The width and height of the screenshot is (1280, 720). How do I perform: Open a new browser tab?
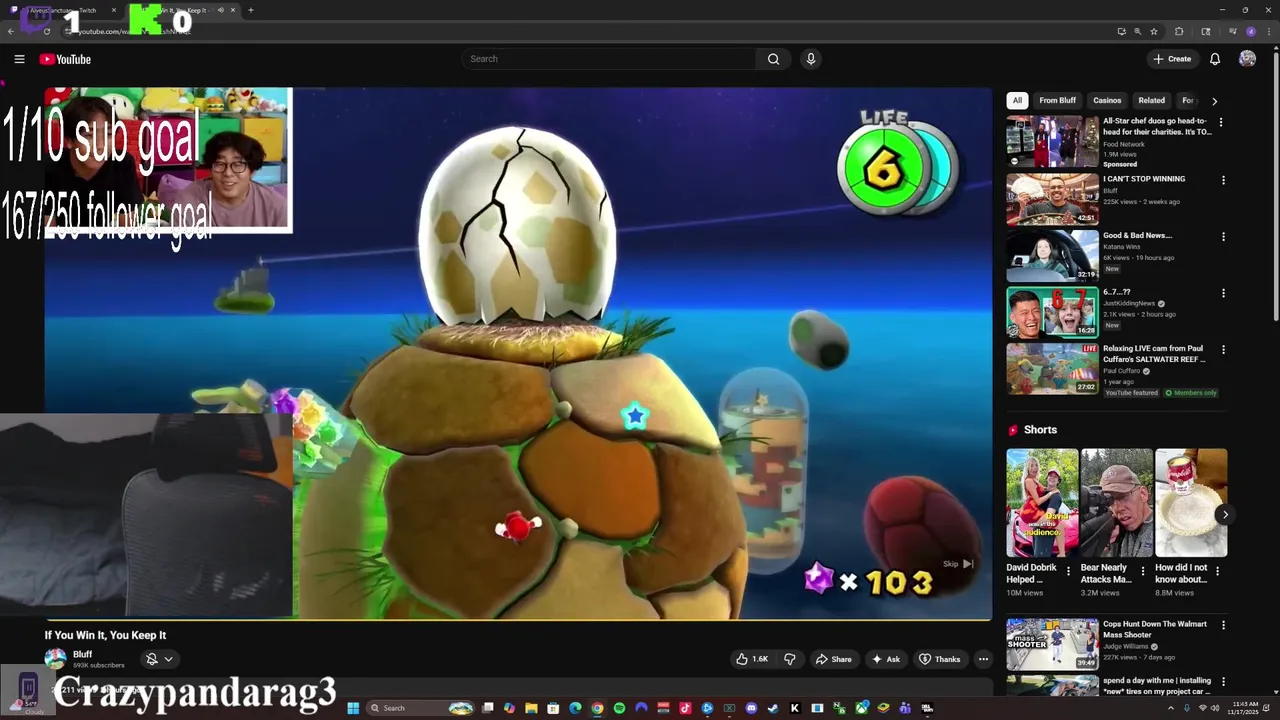pyautogui.click(x=250, y=10)
